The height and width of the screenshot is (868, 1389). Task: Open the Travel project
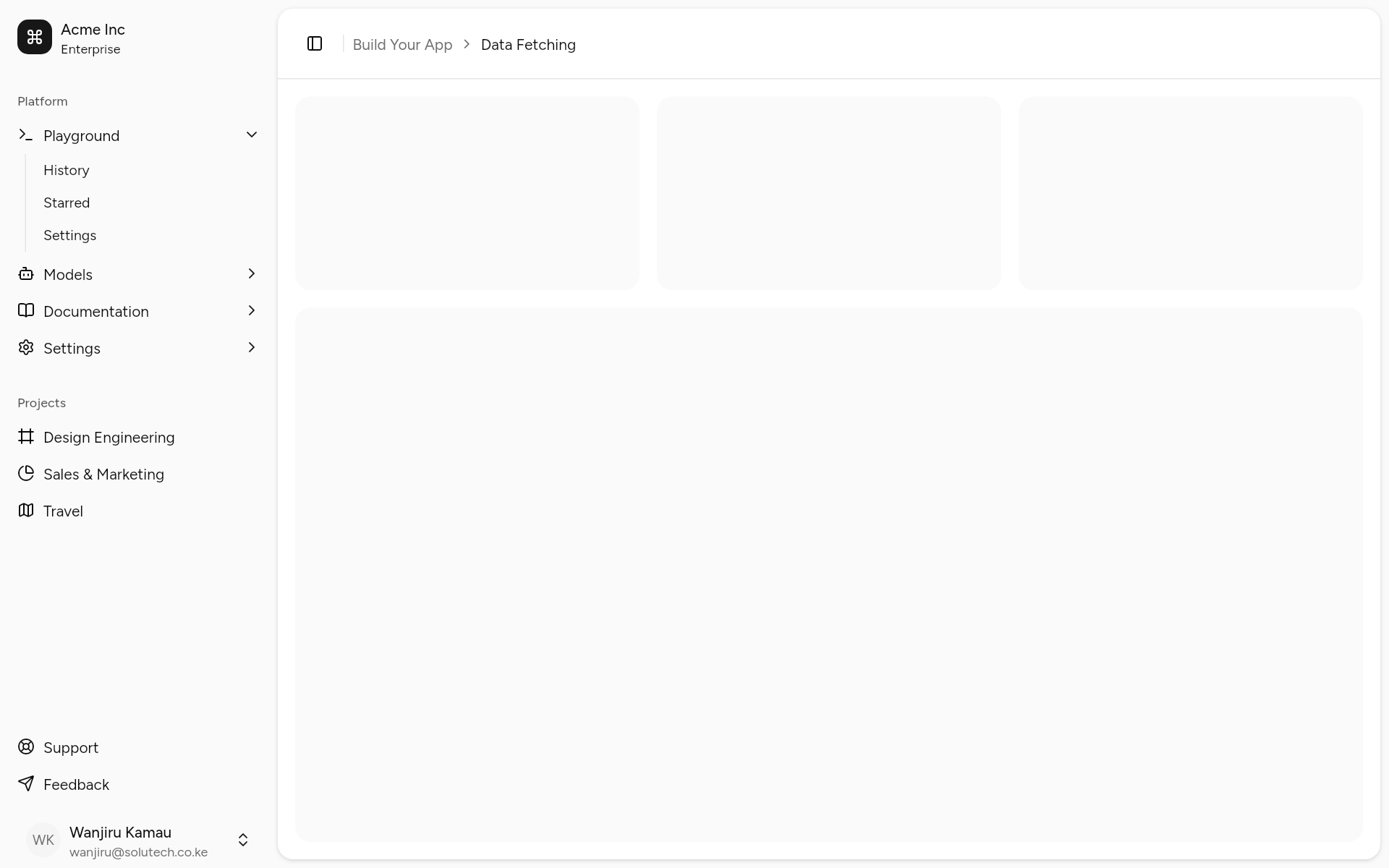coord(63,511)
